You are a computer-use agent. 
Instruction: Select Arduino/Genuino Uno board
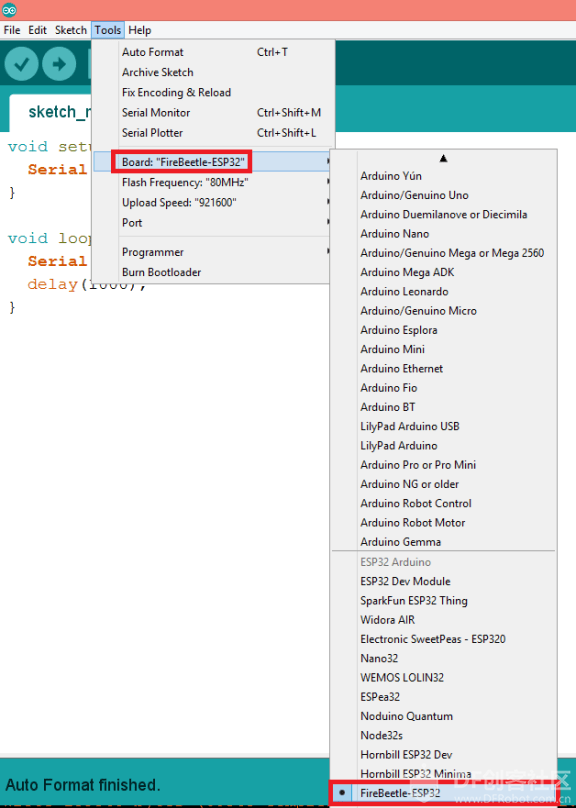coord(443,195)
